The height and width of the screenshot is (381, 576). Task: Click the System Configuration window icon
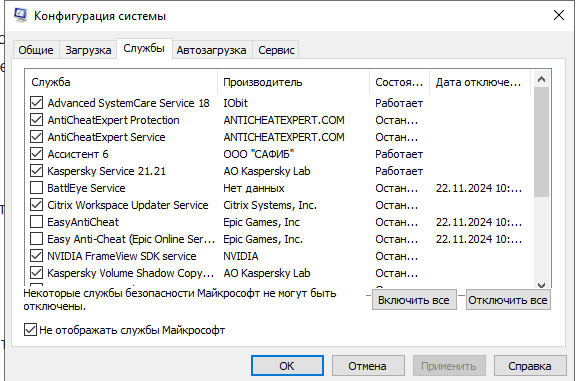21,15
